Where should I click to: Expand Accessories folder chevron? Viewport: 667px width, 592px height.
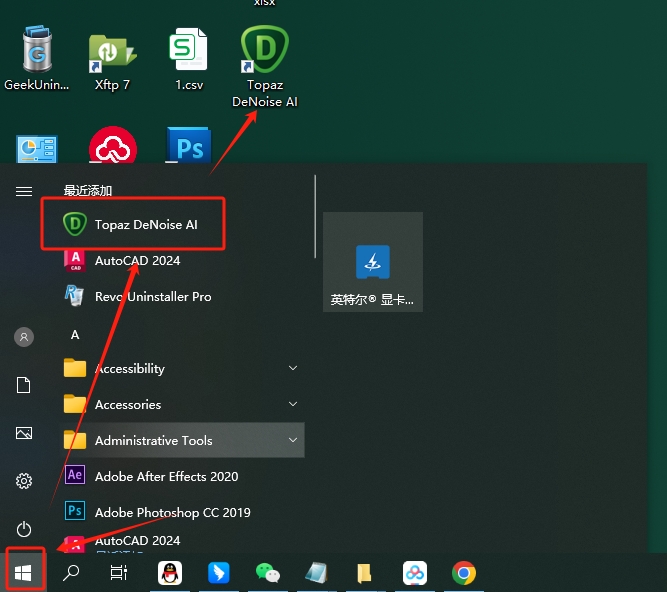point(293,404)
